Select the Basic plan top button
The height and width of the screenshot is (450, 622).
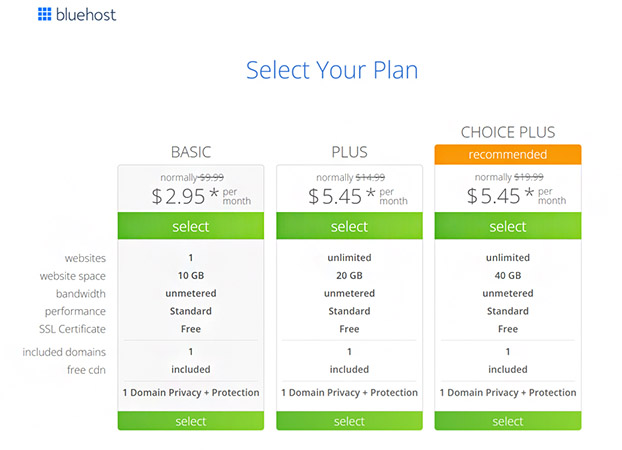(191, 226)
